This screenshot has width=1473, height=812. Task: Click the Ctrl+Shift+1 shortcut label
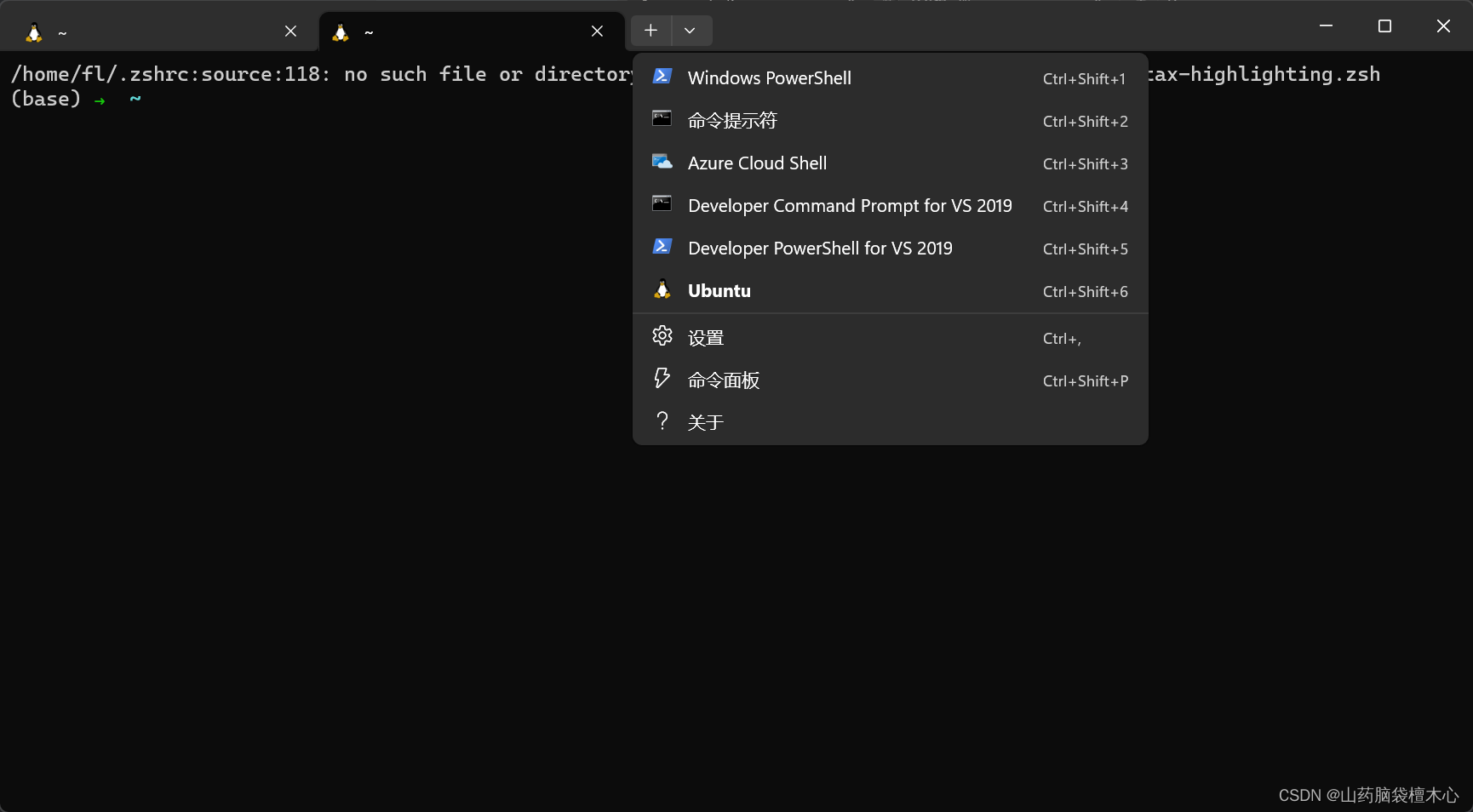(1084, 79)
